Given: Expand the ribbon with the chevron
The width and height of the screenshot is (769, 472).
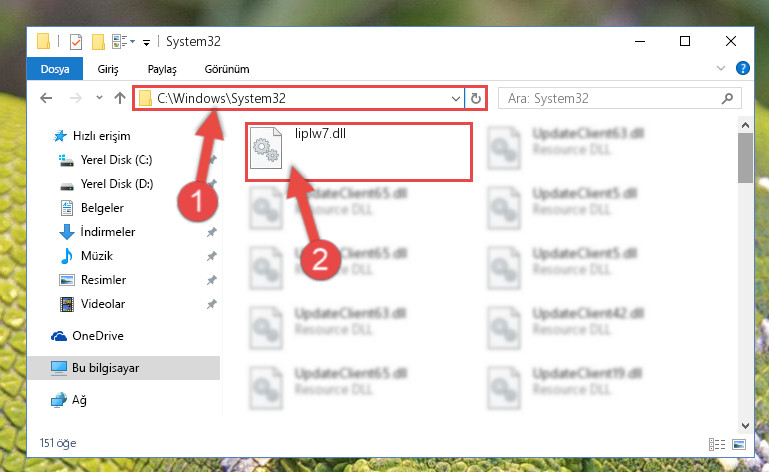Looking at the screenshot, I should point(720,68).
